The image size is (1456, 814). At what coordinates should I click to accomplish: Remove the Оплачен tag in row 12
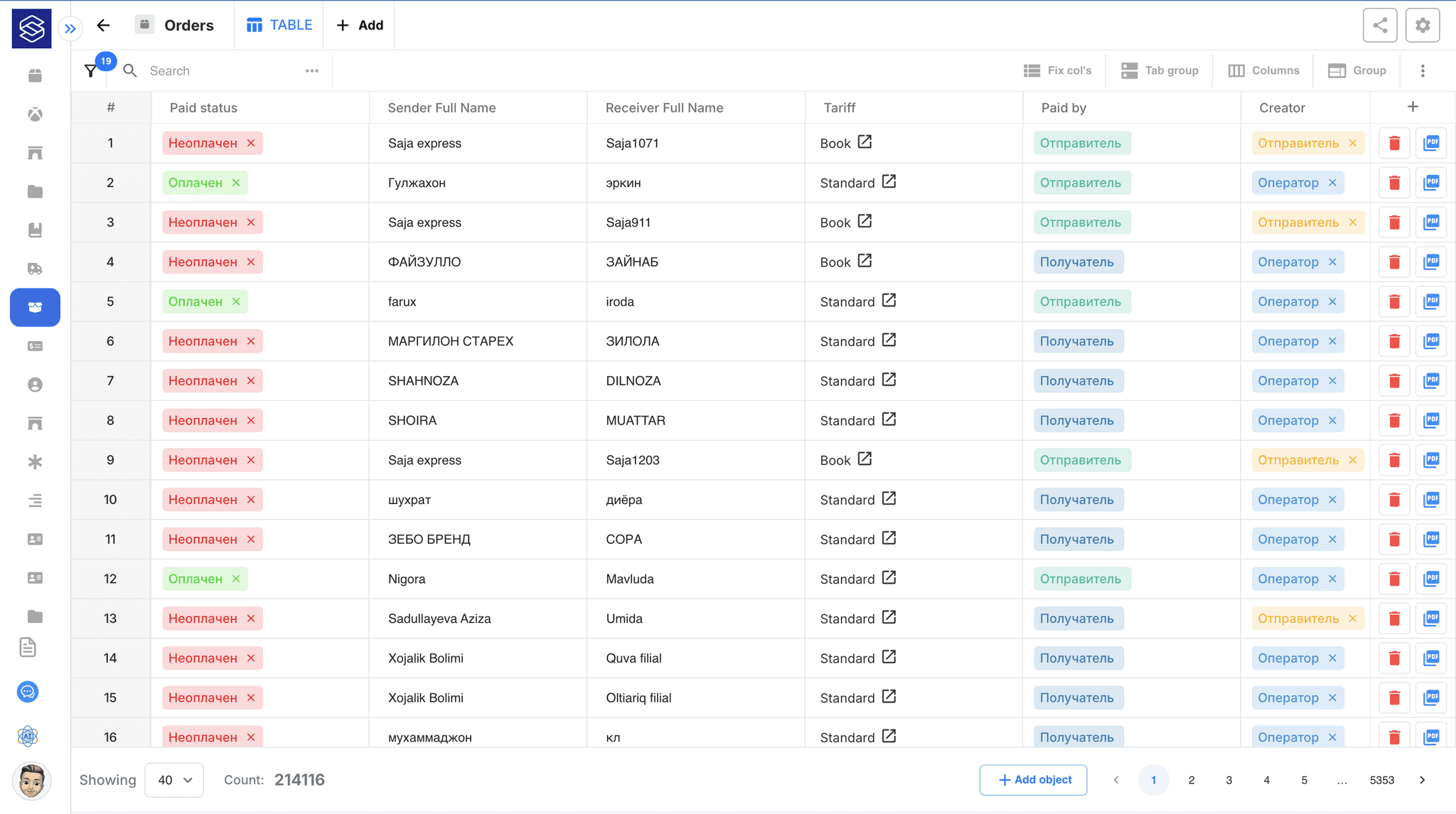coord(236,579)
